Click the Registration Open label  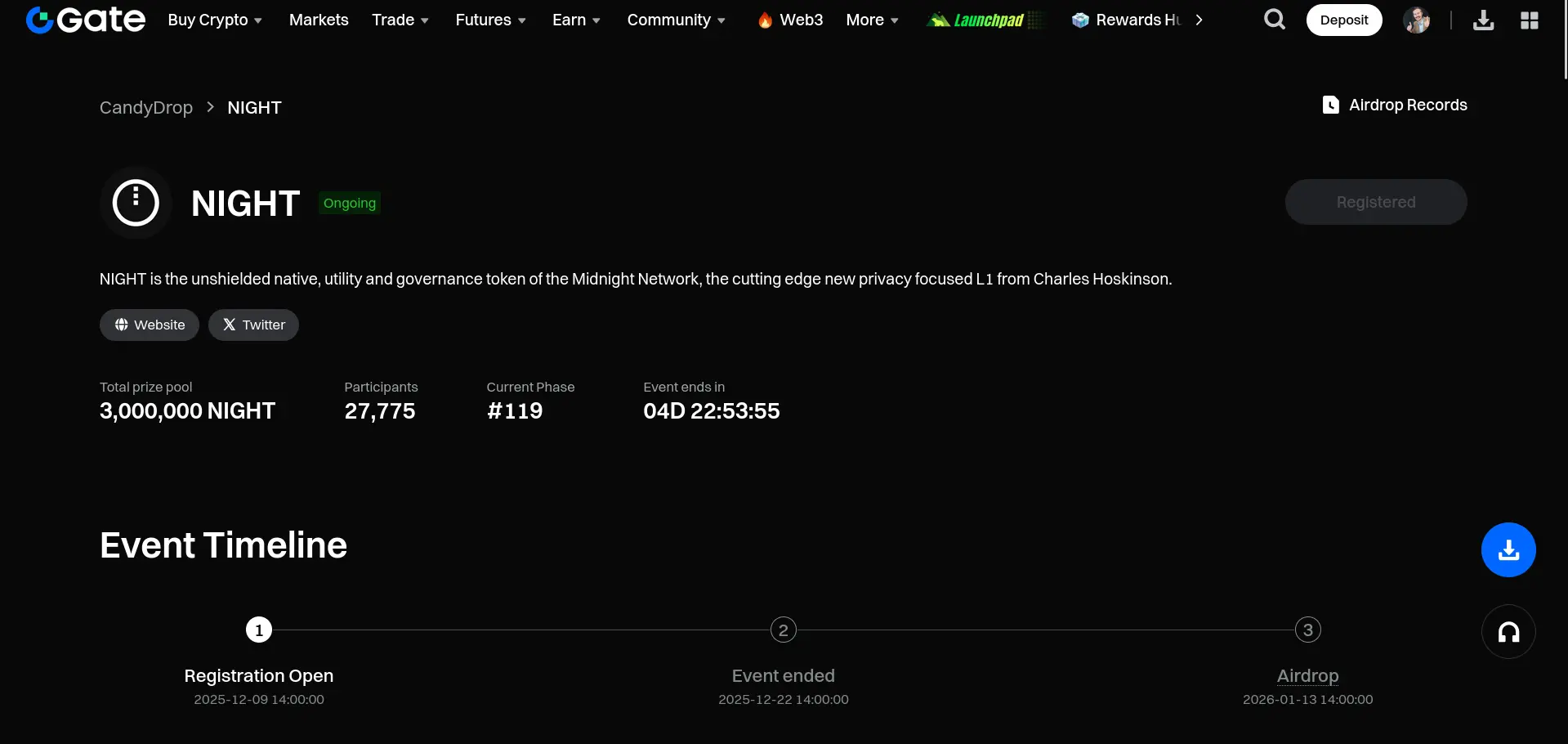(259, 675)
